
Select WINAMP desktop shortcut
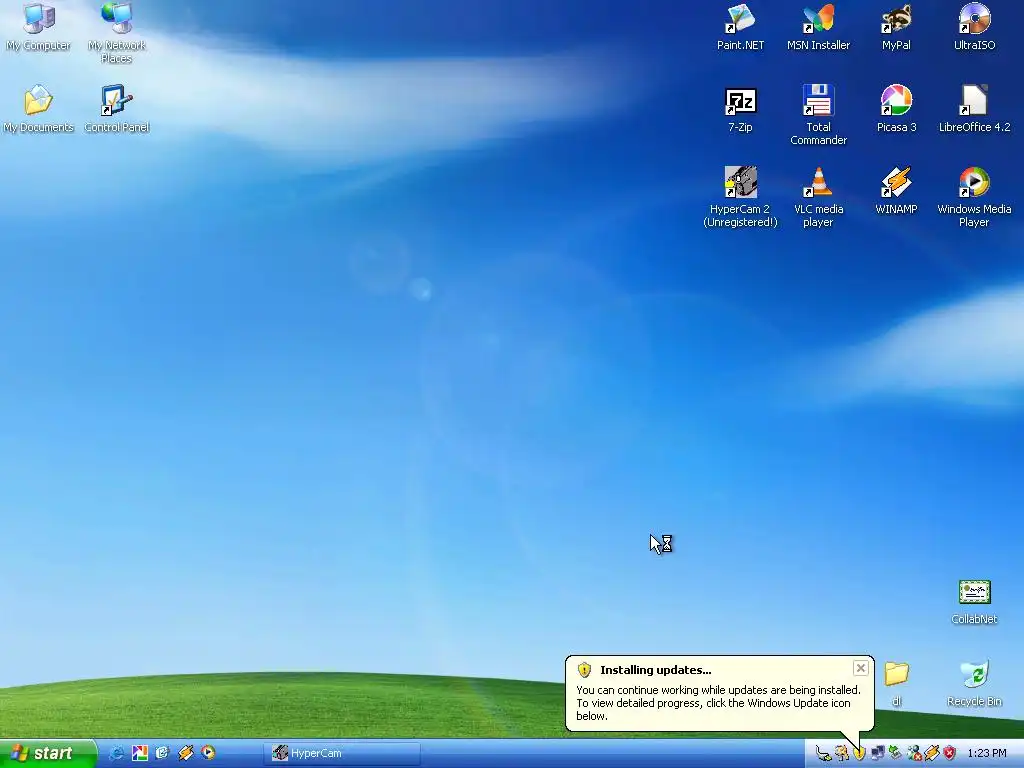896,191
